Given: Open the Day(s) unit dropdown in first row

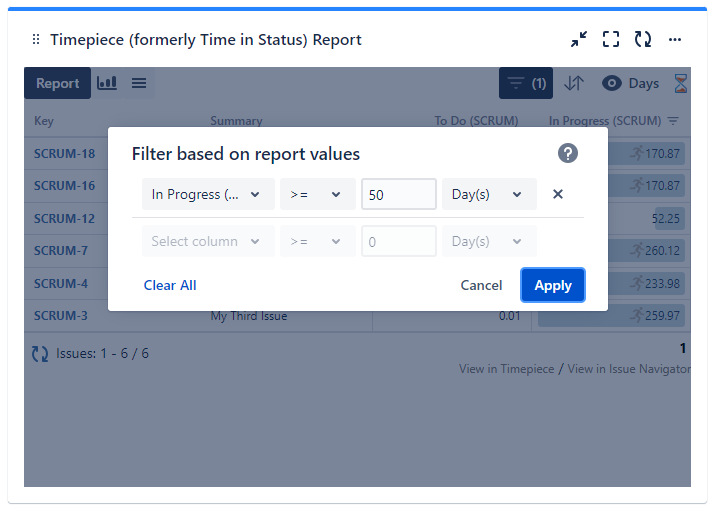Looking at the screenshot, I should point(488,194).
